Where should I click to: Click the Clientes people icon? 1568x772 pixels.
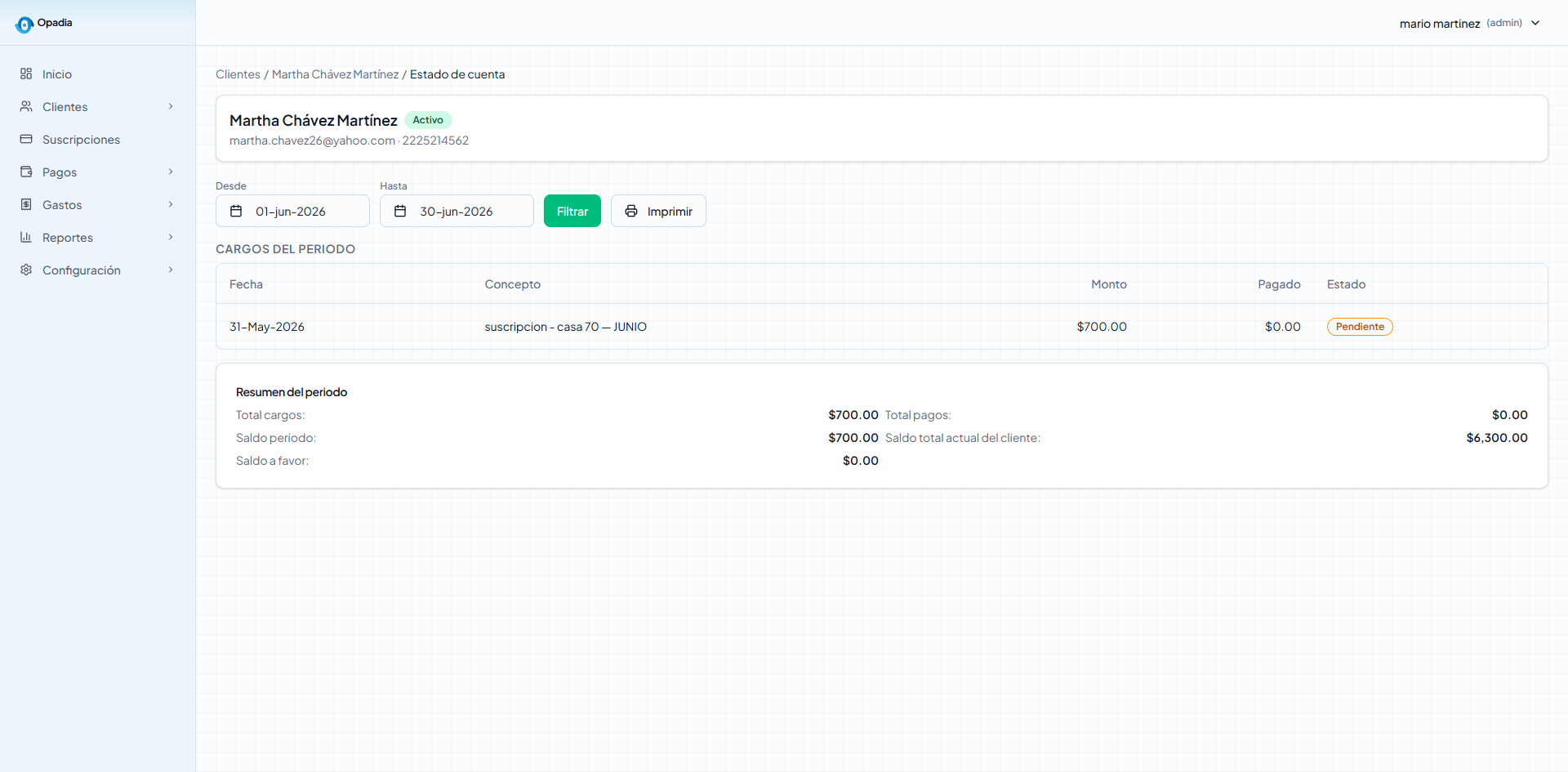(26, 106)
